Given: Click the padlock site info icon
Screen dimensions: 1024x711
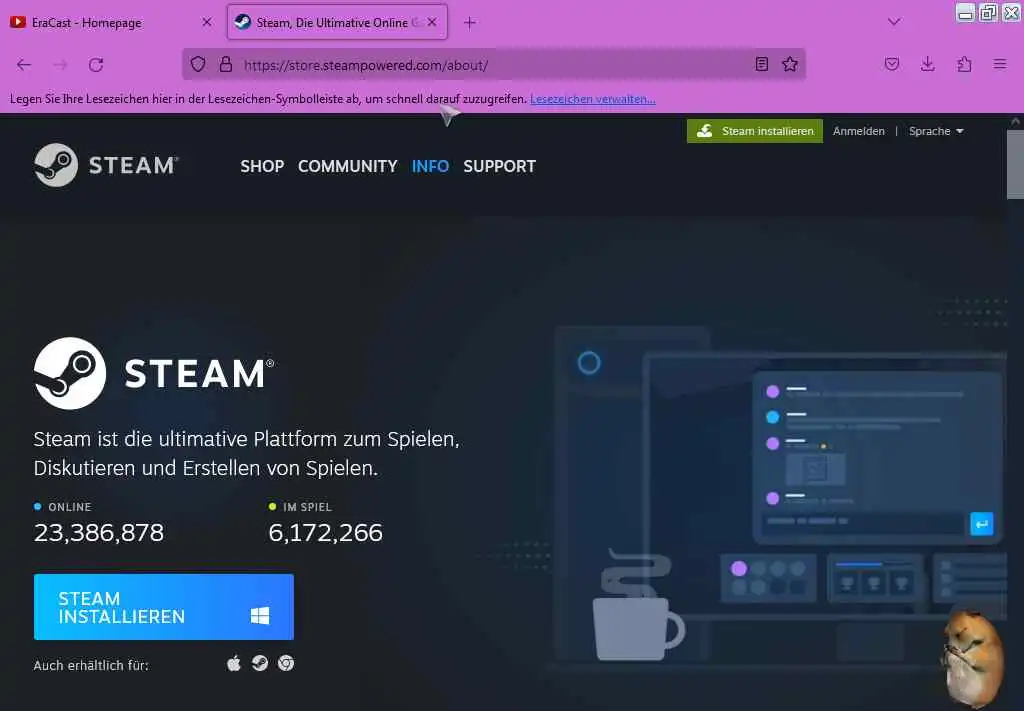Looking at the screenshot, I should (x=226, y=64).
